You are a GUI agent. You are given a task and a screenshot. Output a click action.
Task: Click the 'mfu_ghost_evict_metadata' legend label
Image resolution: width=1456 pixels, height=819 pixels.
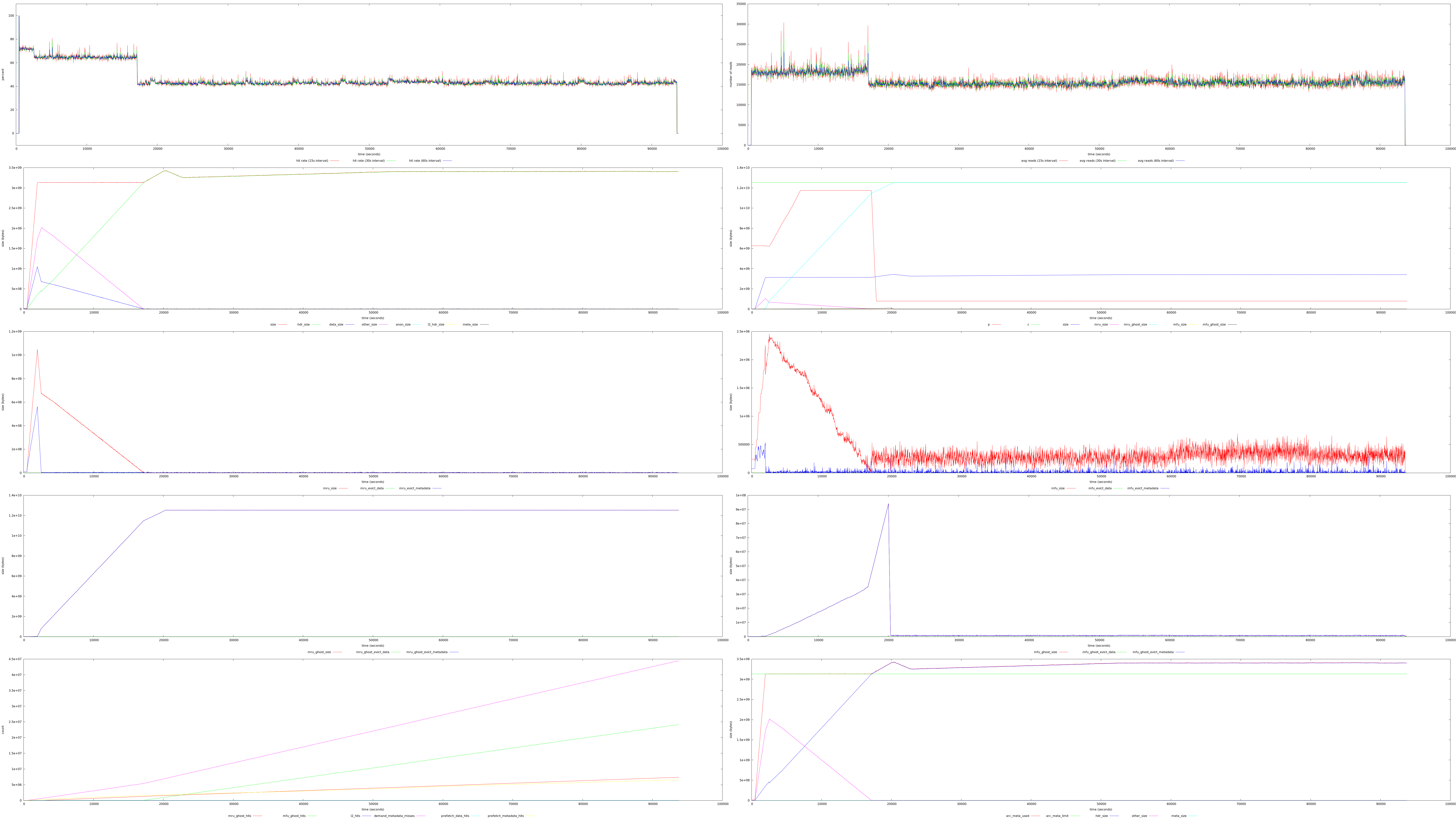pyautogui.click(x=1153, y=652)
